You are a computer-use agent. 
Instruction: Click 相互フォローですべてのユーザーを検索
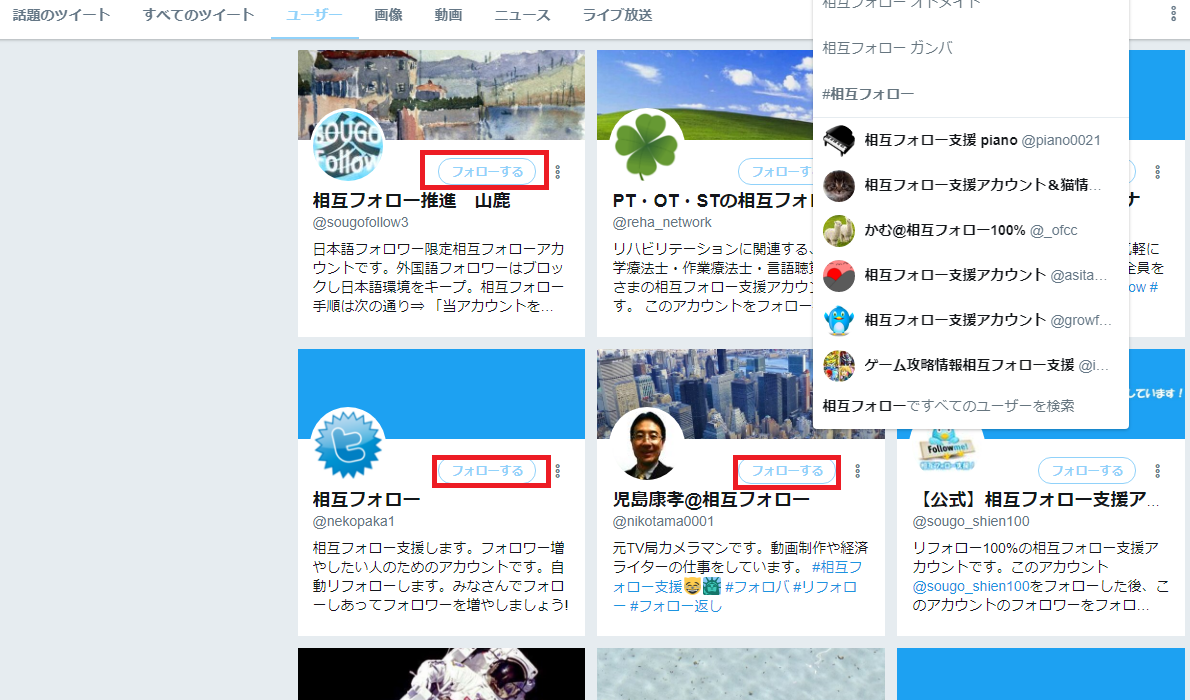pos(948,406)
